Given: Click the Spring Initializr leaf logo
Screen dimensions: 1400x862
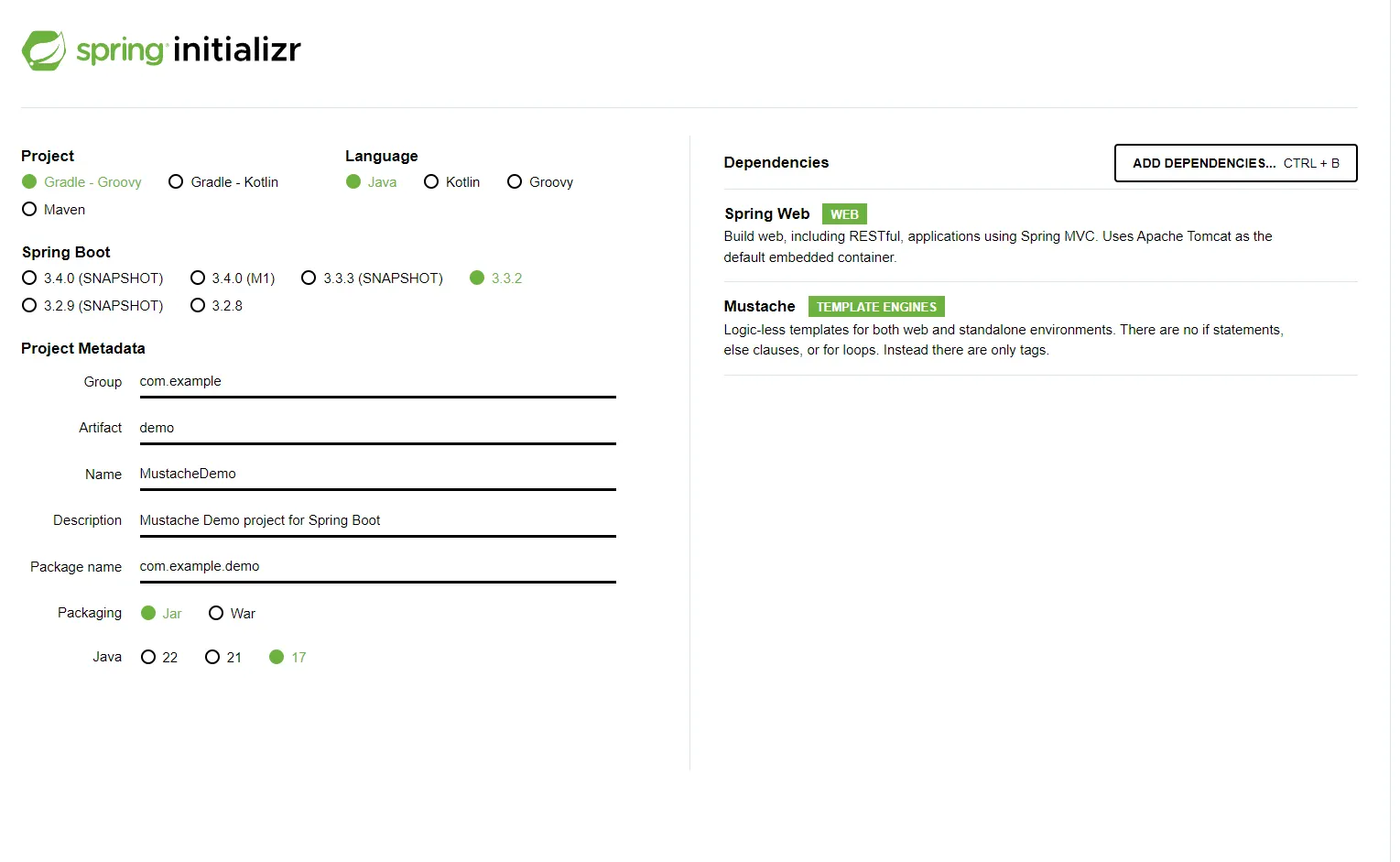Looking at the screenshot, I should (44, 50).
